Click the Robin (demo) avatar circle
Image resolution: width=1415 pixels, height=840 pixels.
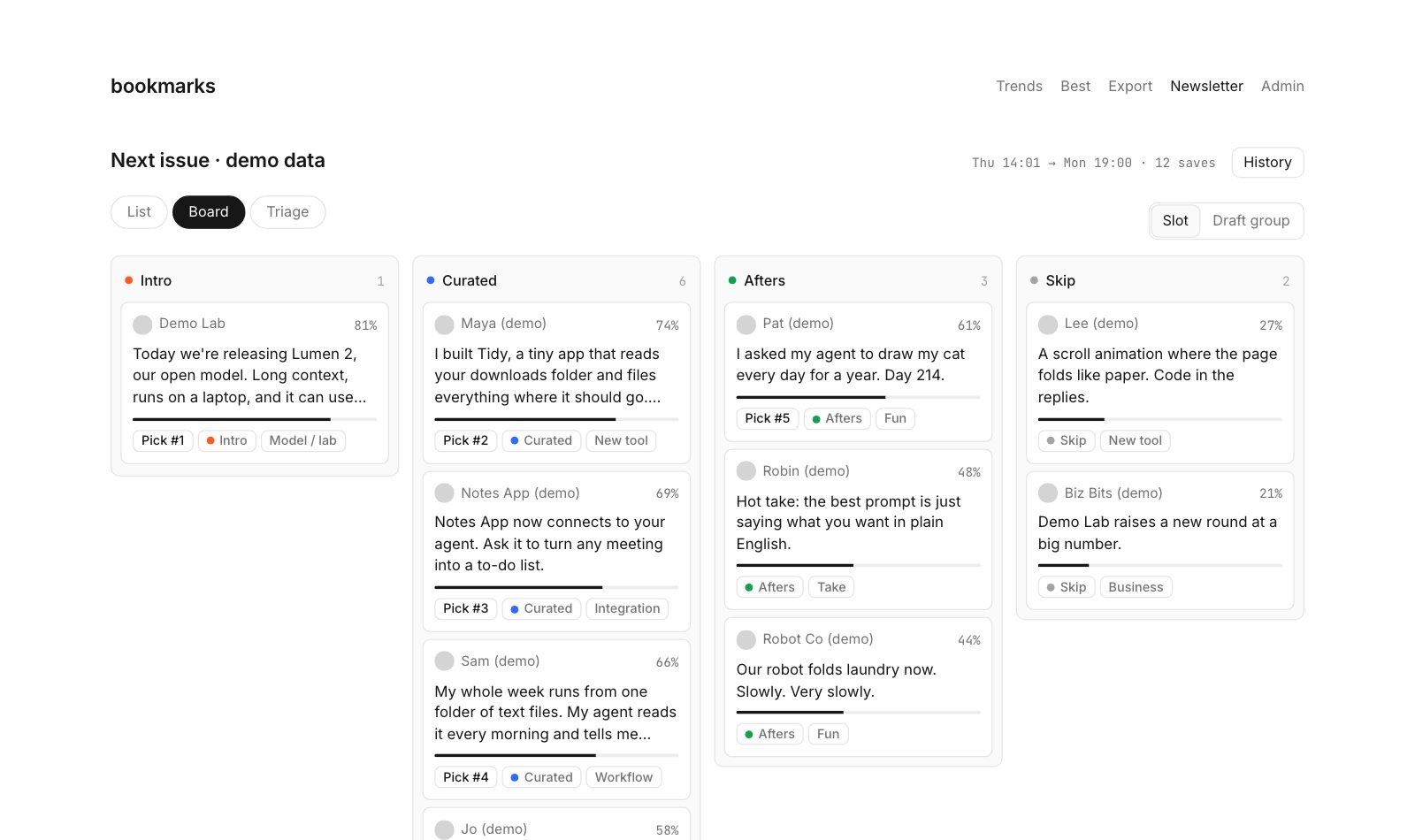pos(746,471)
